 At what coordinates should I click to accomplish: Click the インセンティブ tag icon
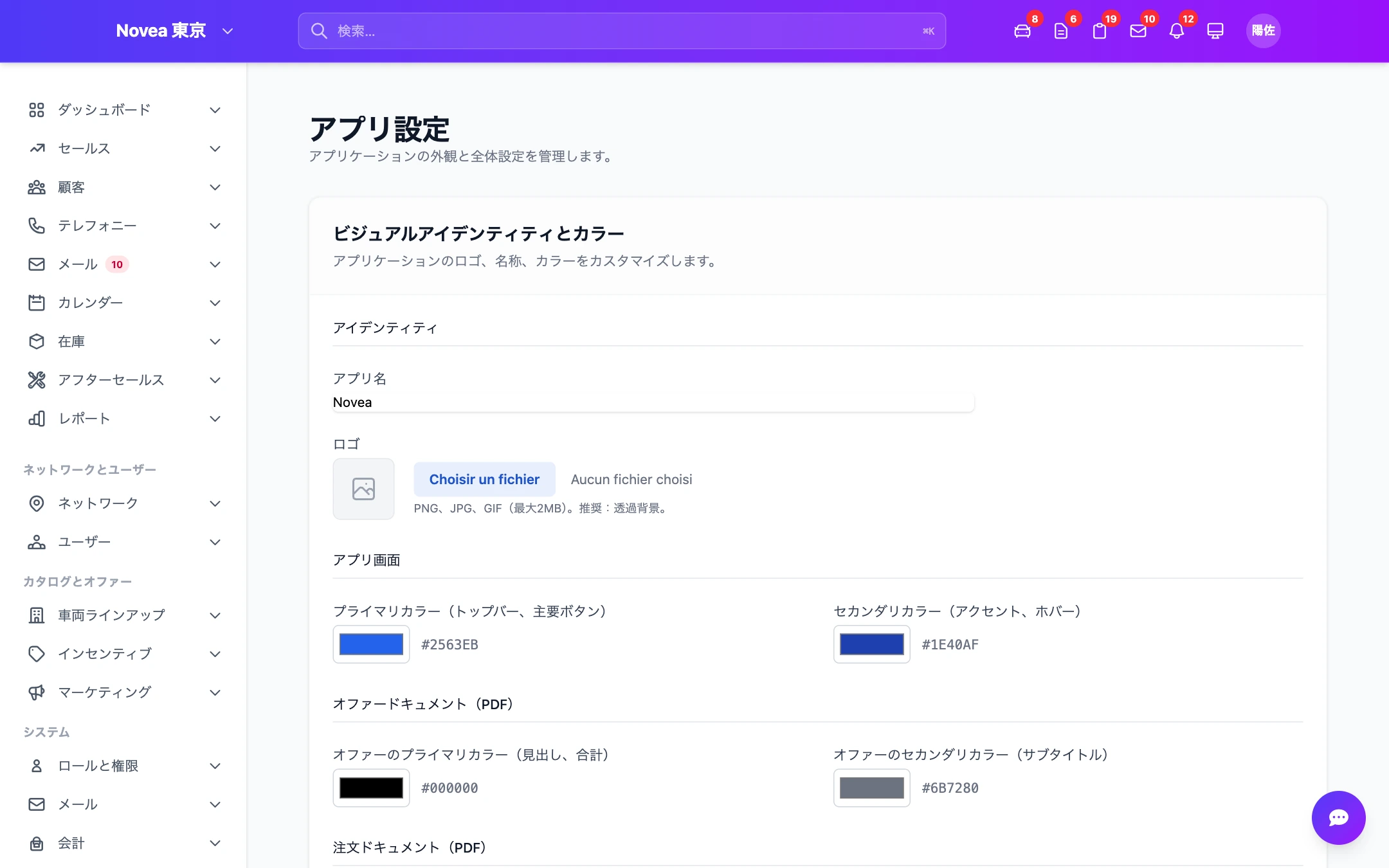[x=37, y=654]
